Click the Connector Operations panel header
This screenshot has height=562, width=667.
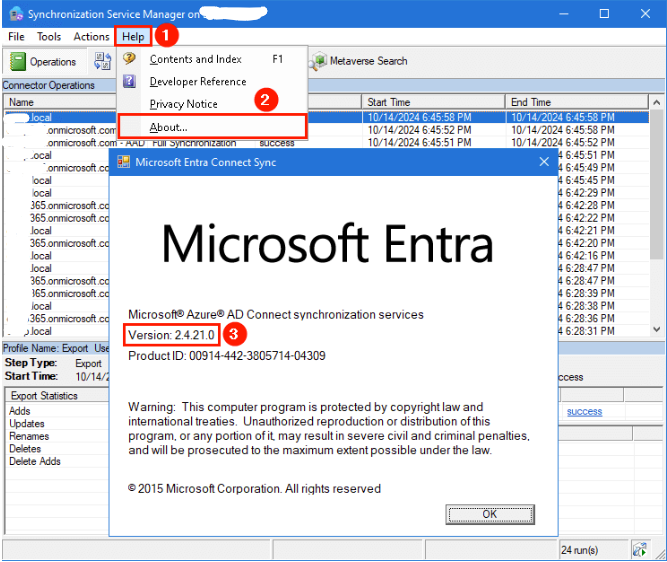(x=48, y=85)
